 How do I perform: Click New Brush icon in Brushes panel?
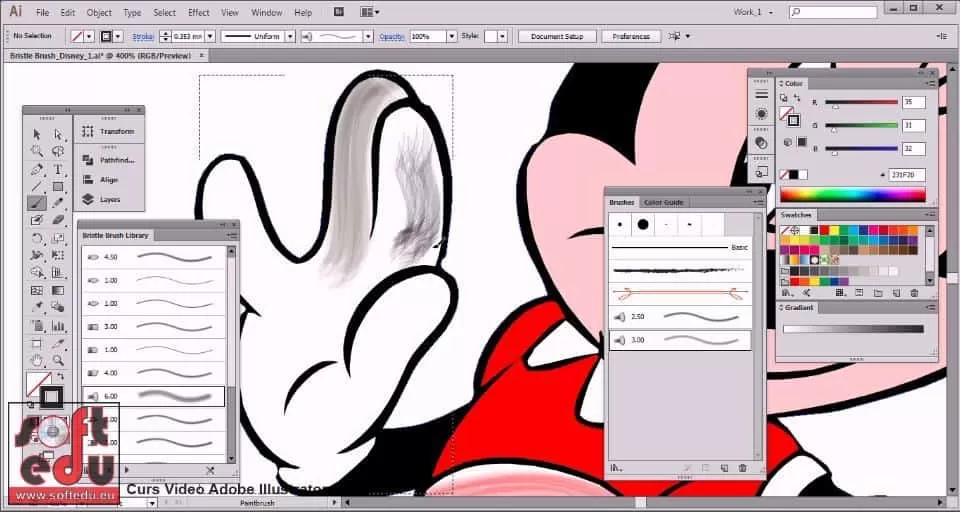point(724,468)
